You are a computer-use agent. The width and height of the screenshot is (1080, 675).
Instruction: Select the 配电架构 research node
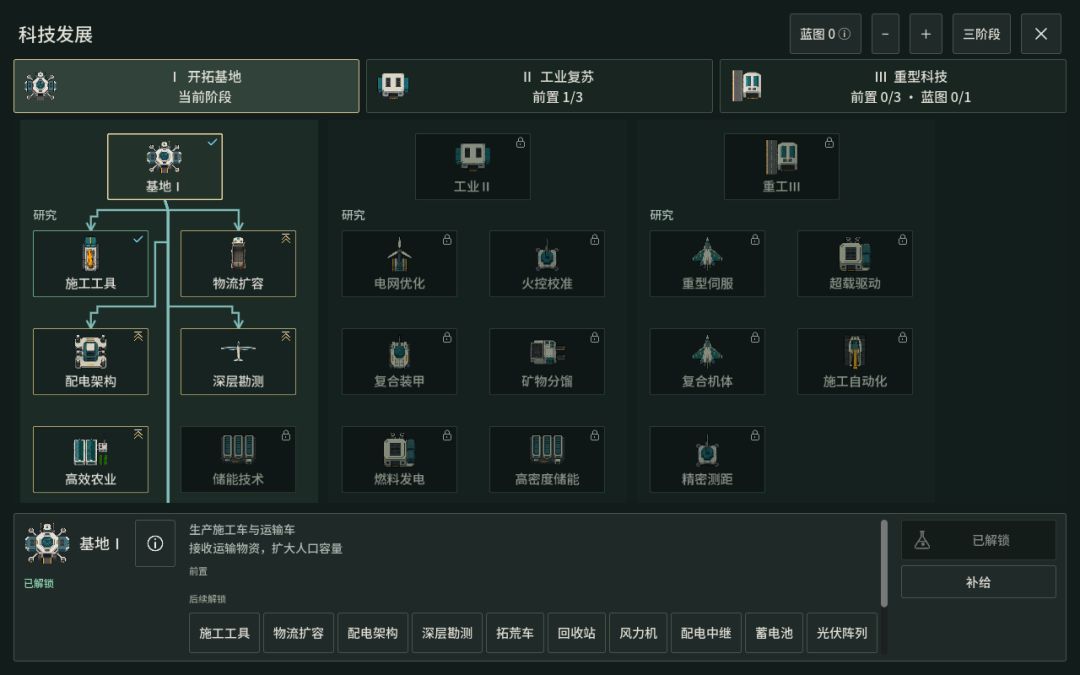coord(91,362)
